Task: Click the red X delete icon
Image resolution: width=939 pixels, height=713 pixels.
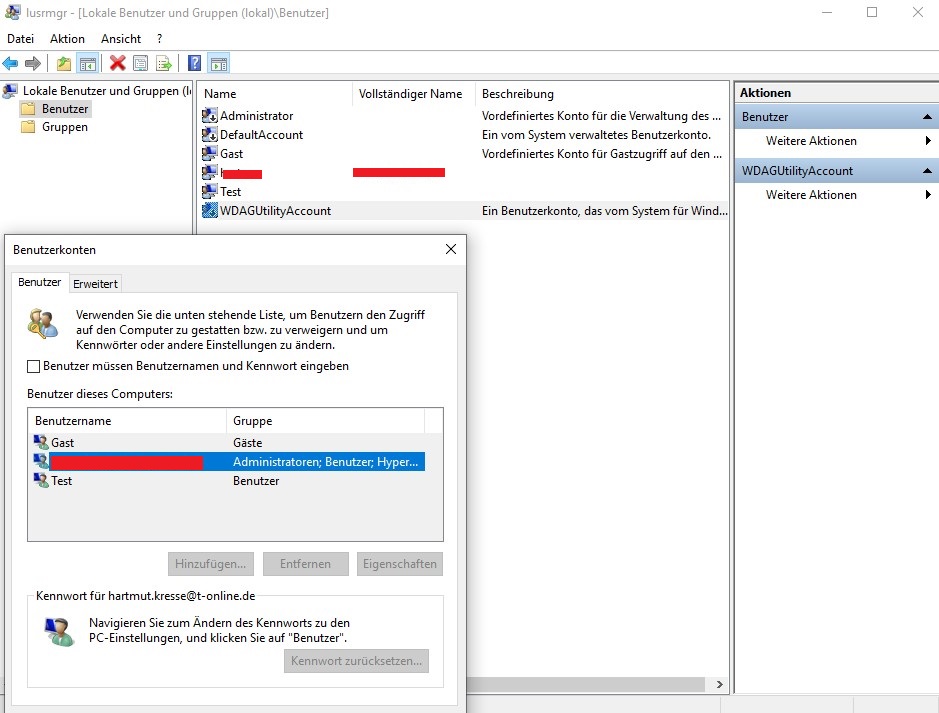Action: tap(117, 64)
